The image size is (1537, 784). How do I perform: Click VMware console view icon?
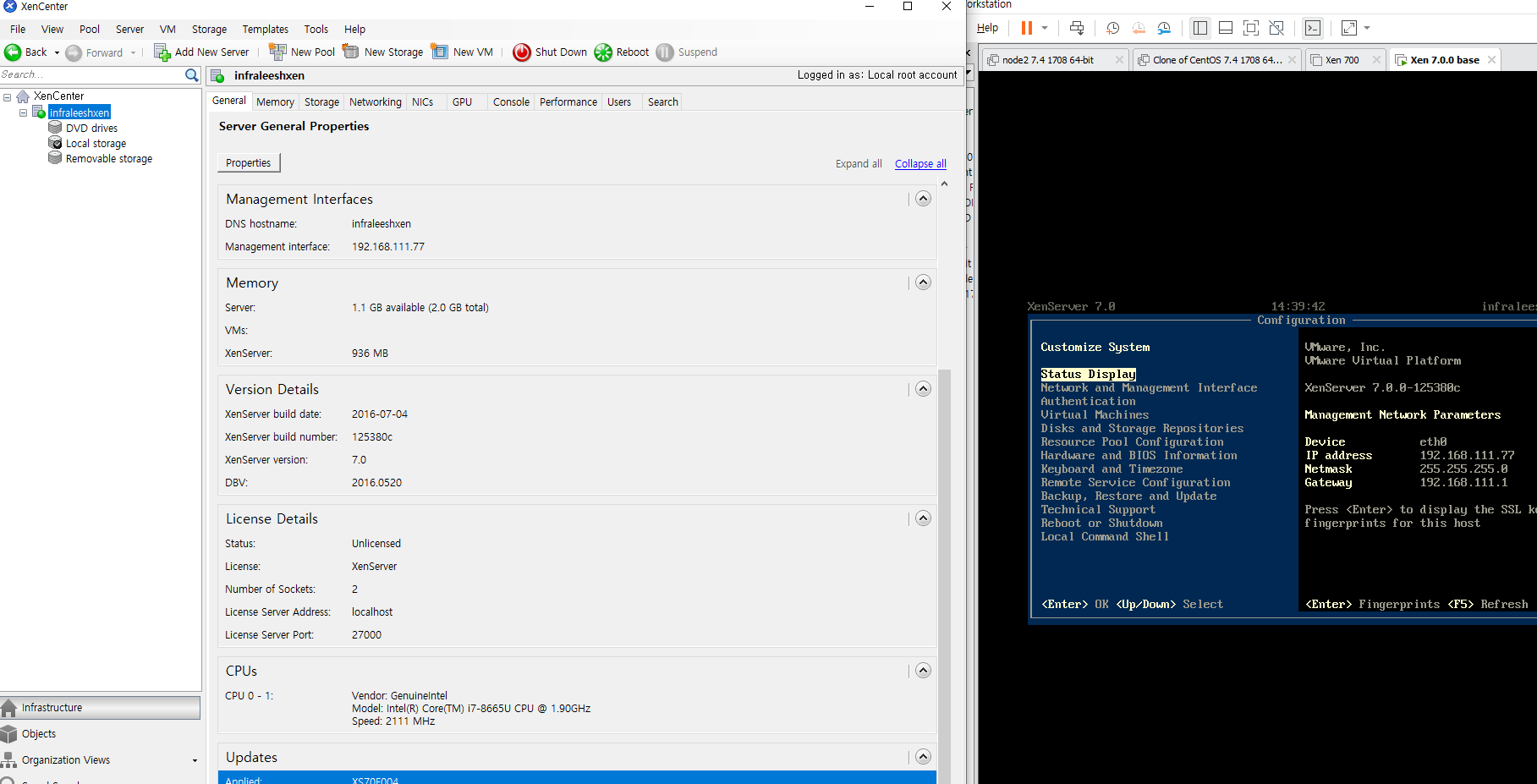[1313, 28]
